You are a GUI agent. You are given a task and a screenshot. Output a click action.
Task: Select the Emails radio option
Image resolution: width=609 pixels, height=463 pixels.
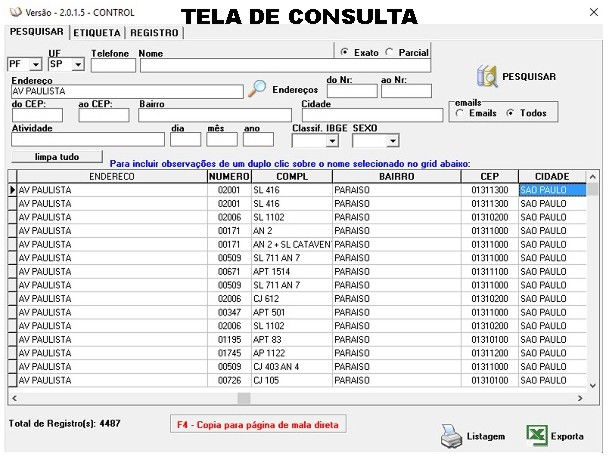[460, 113]
